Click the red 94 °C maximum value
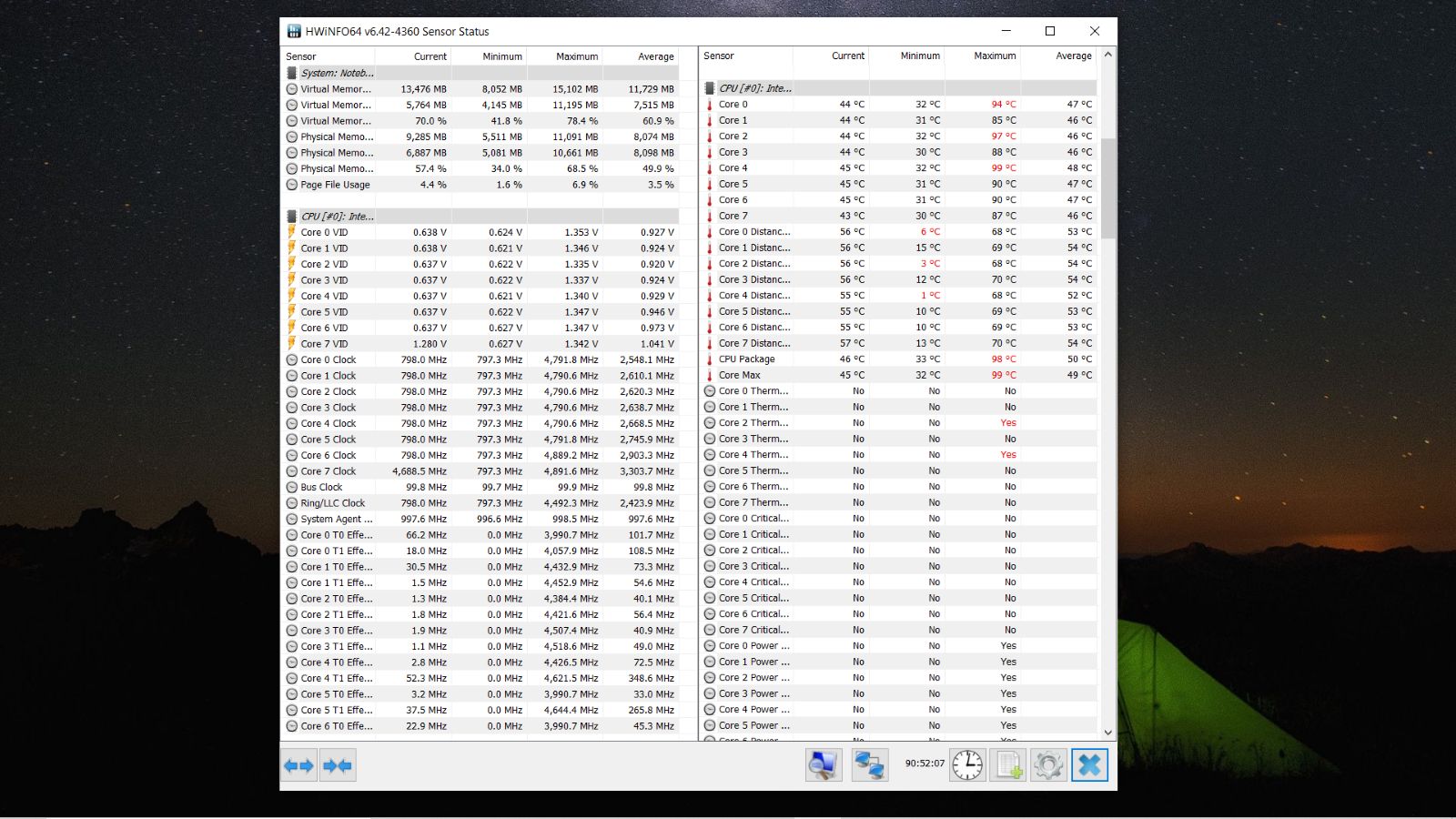 pyautogui.click(x=1004, y=105)
